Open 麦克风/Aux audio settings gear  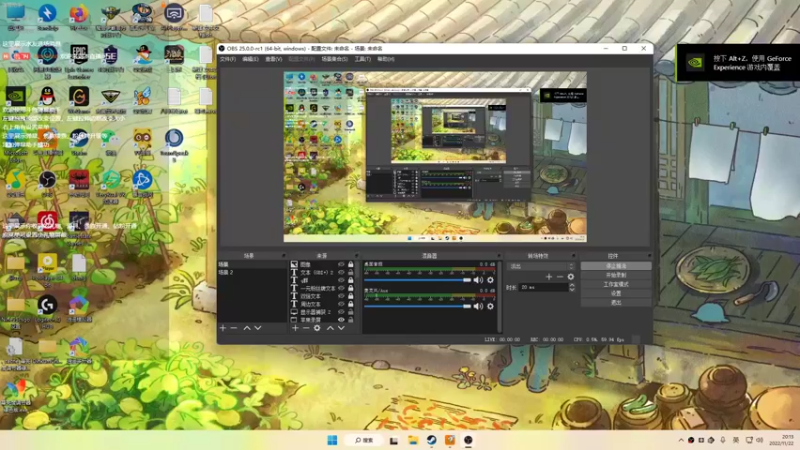pyautogui.click(x=490, y=306)
